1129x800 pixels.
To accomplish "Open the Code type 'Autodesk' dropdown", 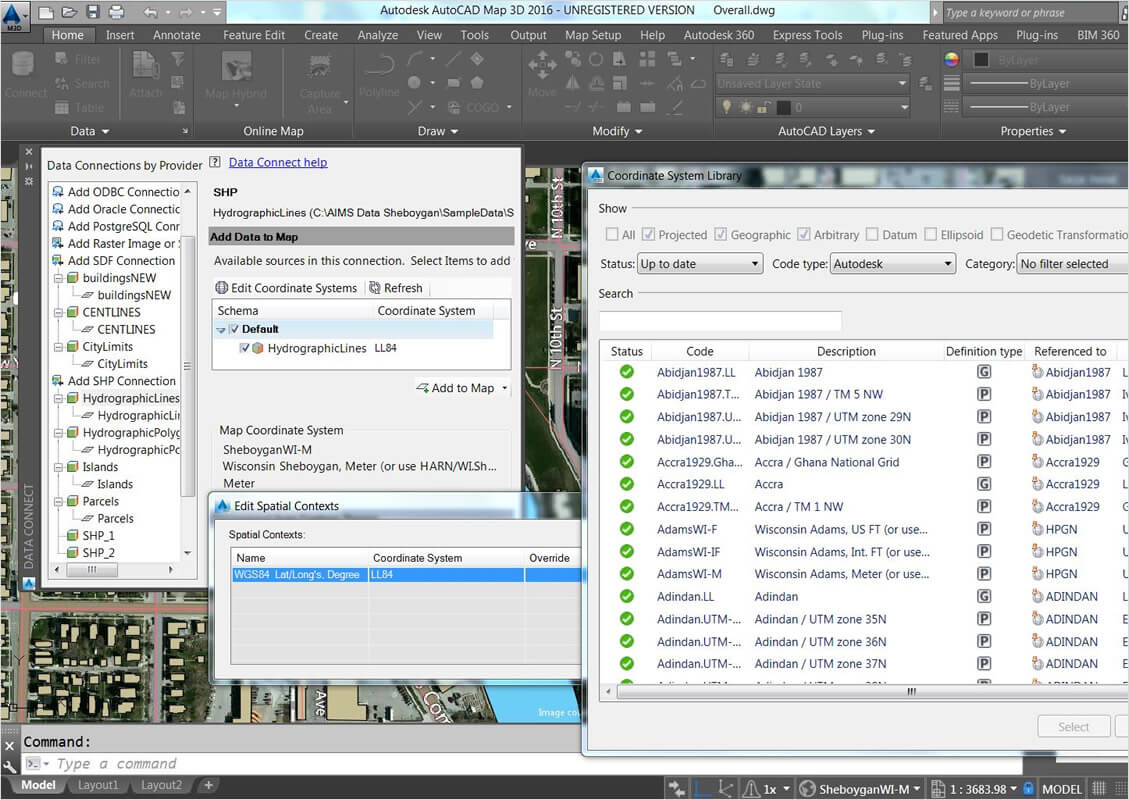I will [892, 264].
